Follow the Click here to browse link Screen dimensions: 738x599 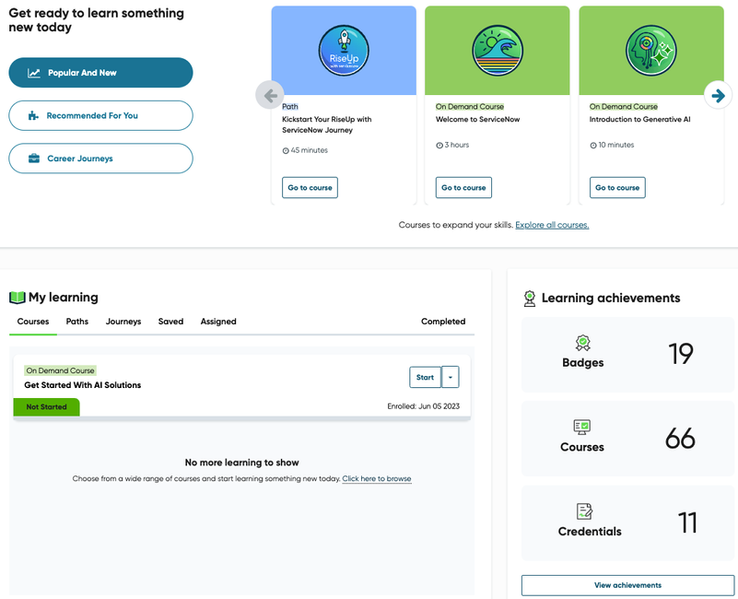[377, 479]
